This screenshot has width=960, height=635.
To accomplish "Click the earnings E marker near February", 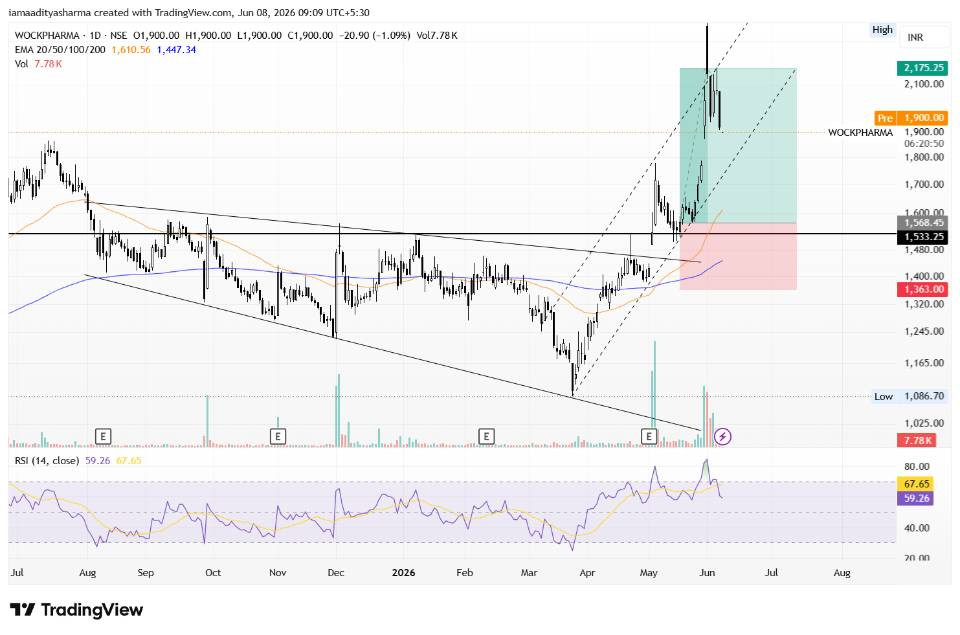I will coord(486,437).
